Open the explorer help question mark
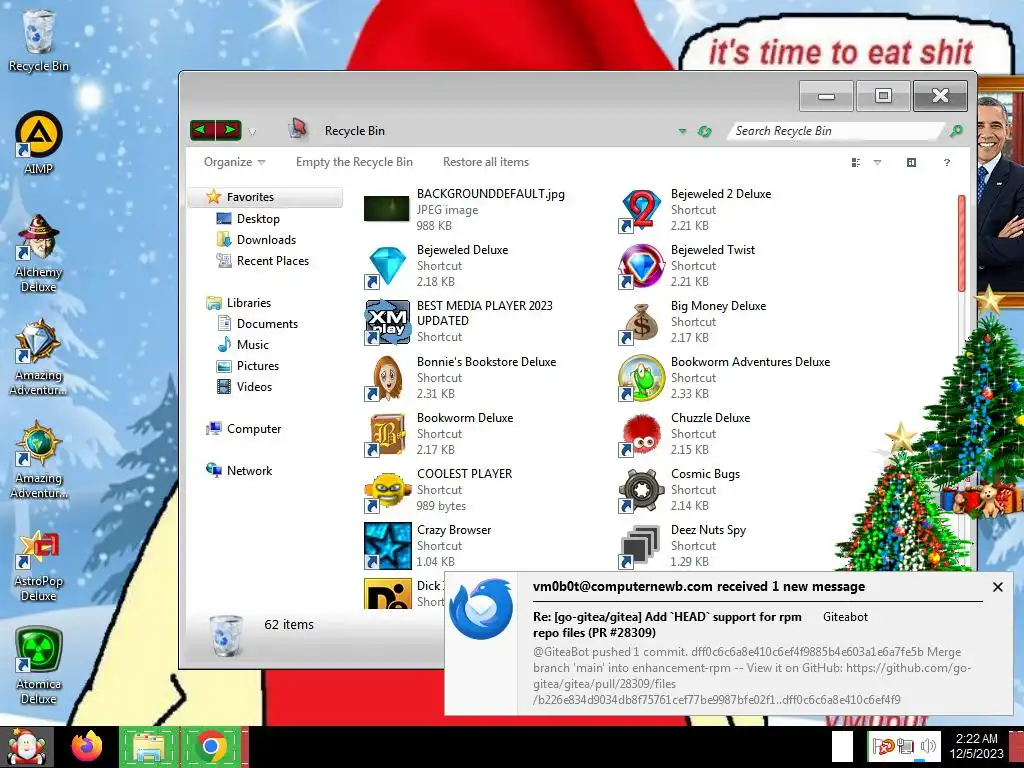 click(x=946, y=162)
